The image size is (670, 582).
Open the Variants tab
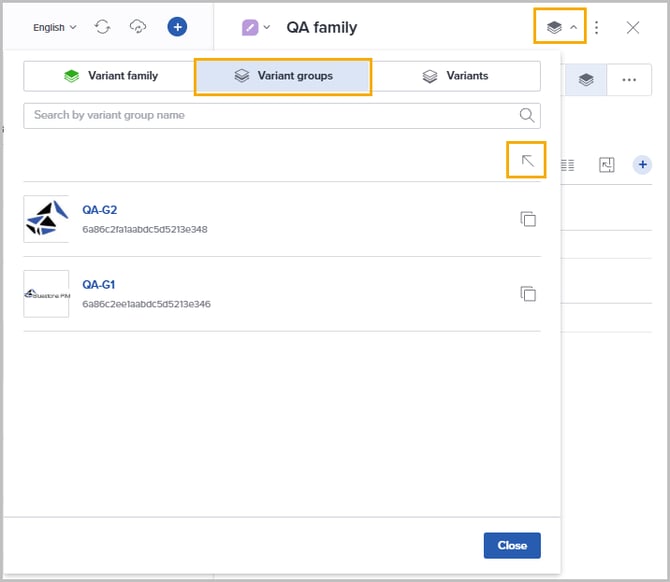click(x=455, y=76)
